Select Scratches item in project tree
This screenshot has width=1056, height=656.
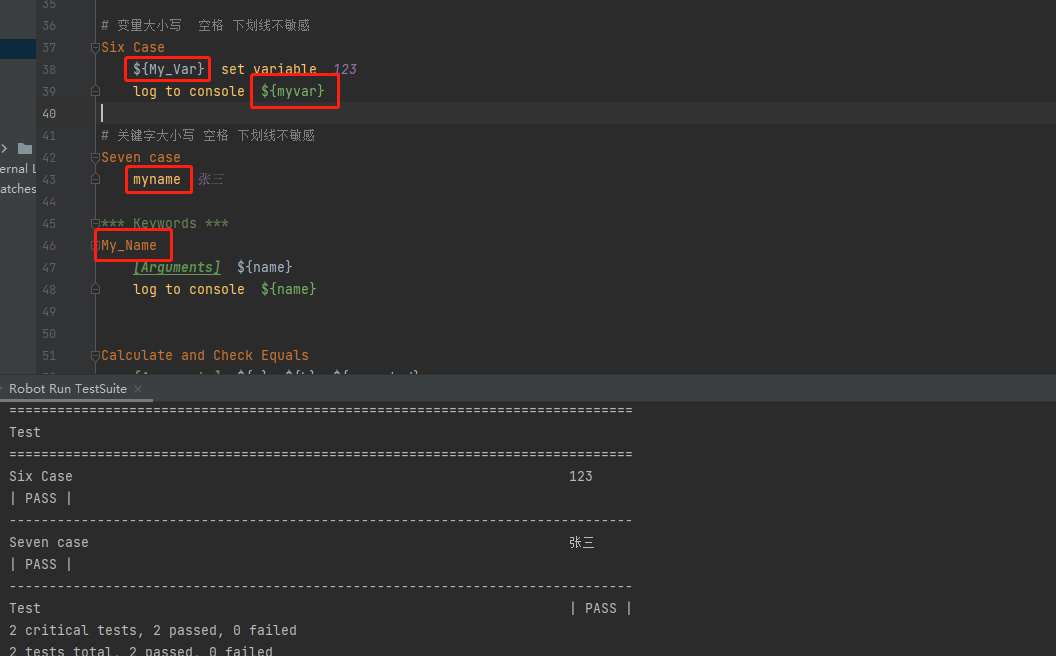17,189
